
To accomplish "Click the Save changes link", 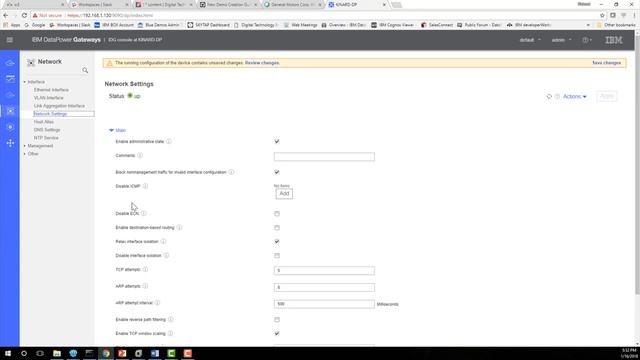I will click(606, 63).
